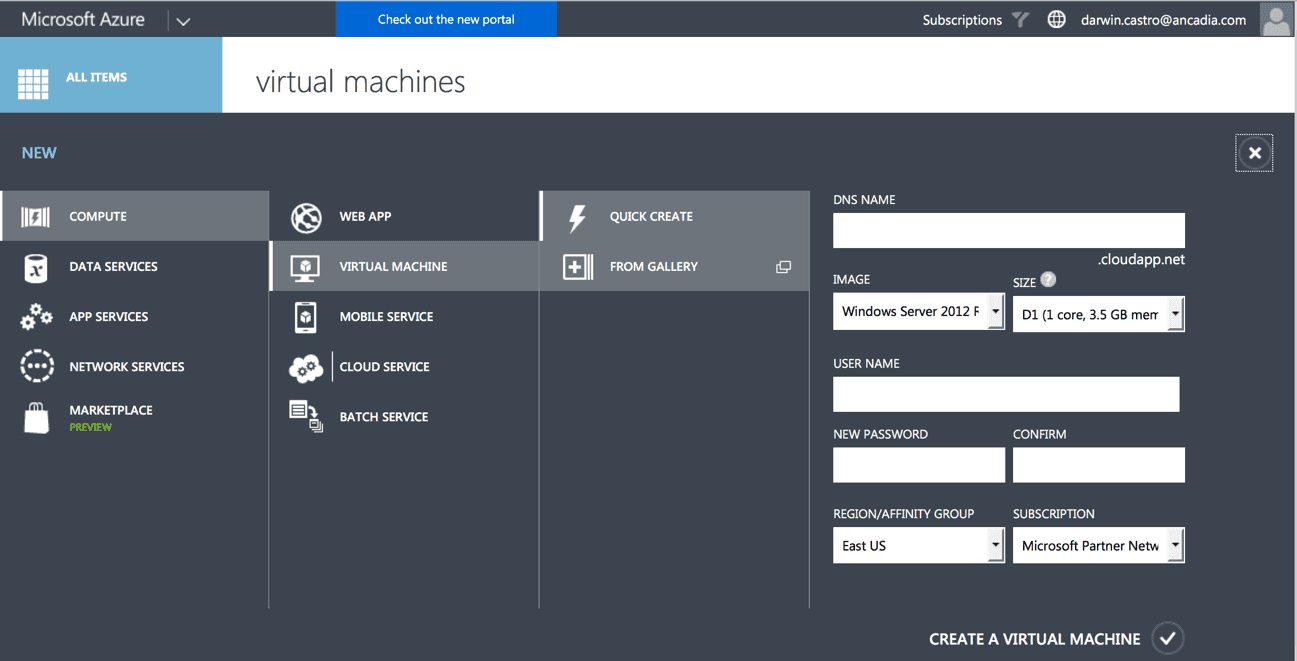1297x661 pixels.
Task: Choose Batch Service from service list
Action: [405, 417]
